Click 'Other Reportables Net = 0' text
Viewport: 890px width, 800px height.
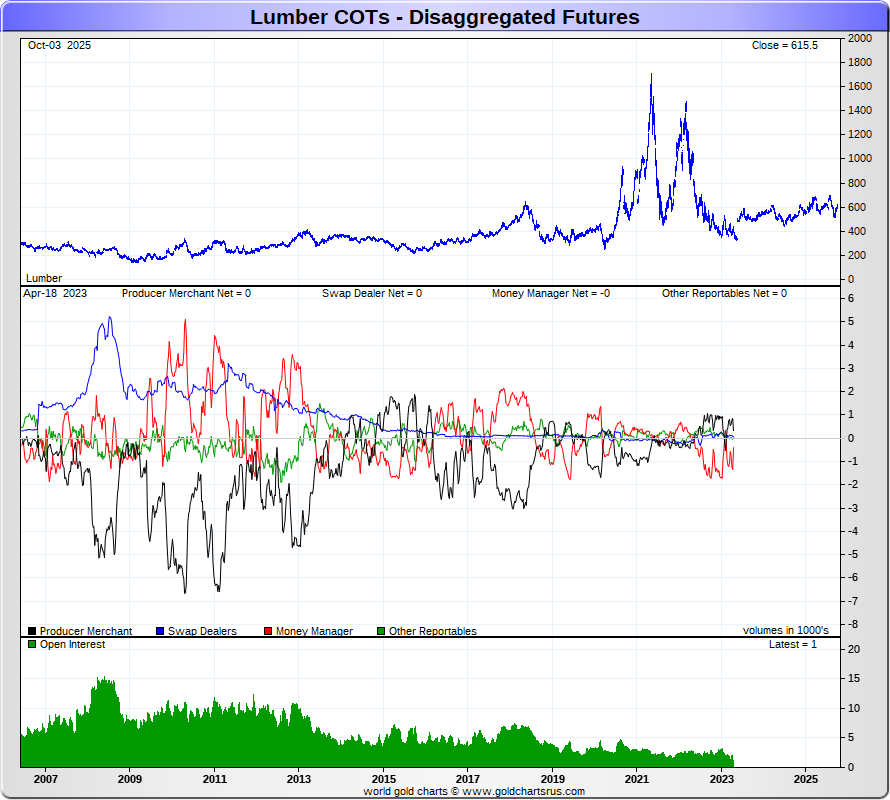[724, 293]
